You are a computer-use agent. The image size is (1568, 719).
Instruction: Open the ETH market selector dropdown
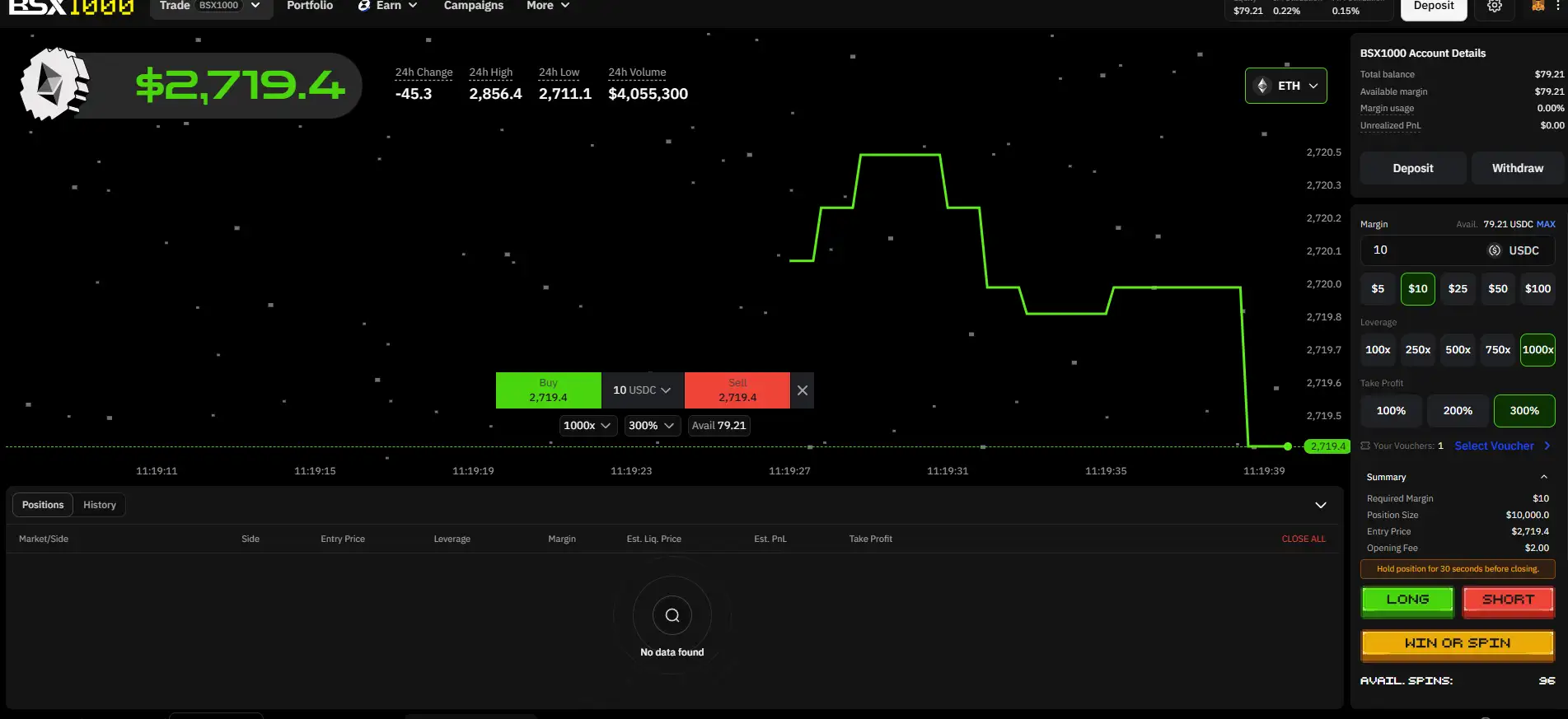pos(1285,86)
